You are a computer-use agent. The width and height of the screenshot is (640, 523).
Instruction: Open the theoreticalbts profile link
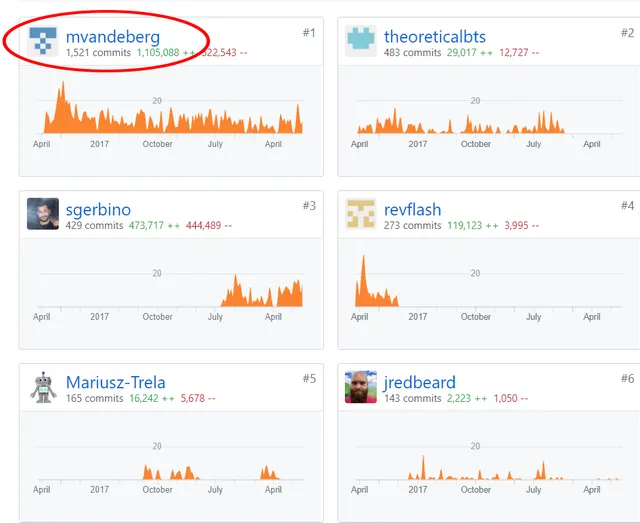click(x=435, y=37)
